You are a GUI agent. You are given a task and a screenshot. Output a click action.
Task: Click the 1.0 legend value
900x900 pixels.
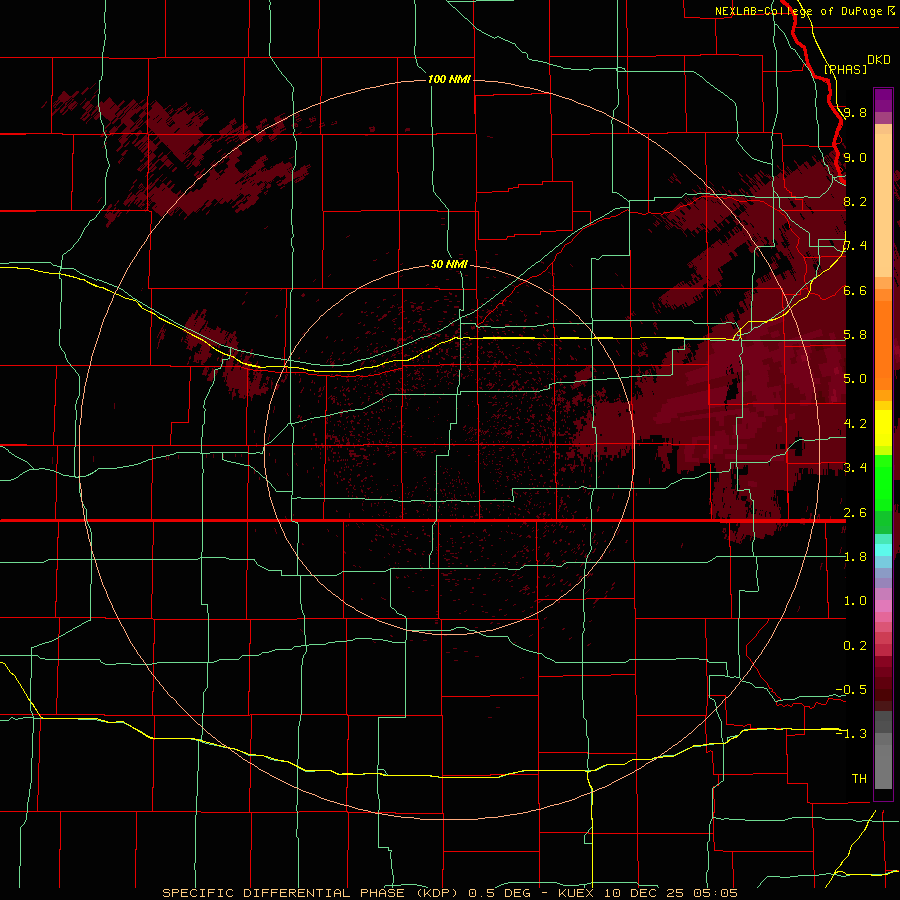855,600
